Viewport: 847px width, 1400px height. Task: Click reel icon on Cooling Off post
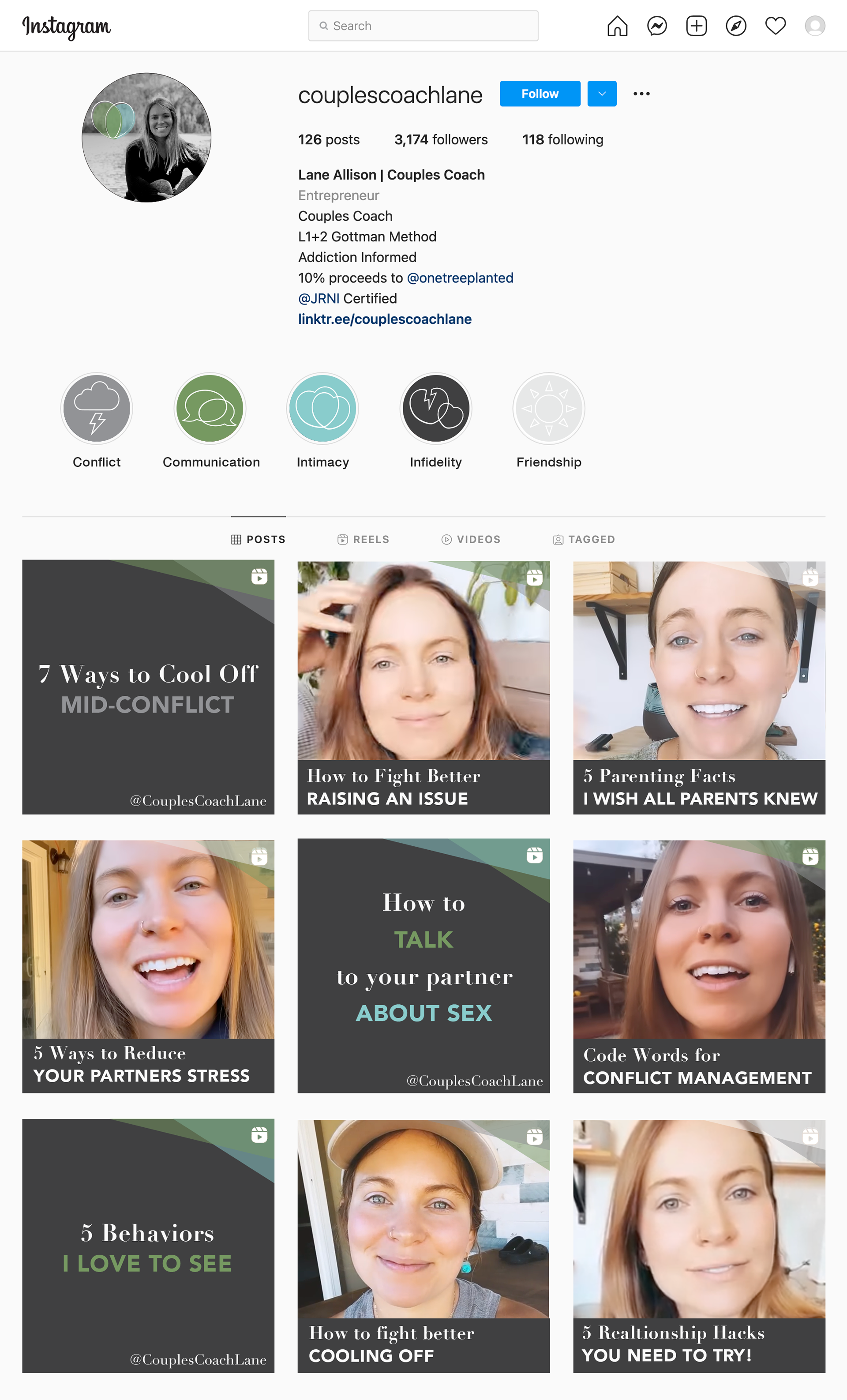click(x=535, y=1137)
